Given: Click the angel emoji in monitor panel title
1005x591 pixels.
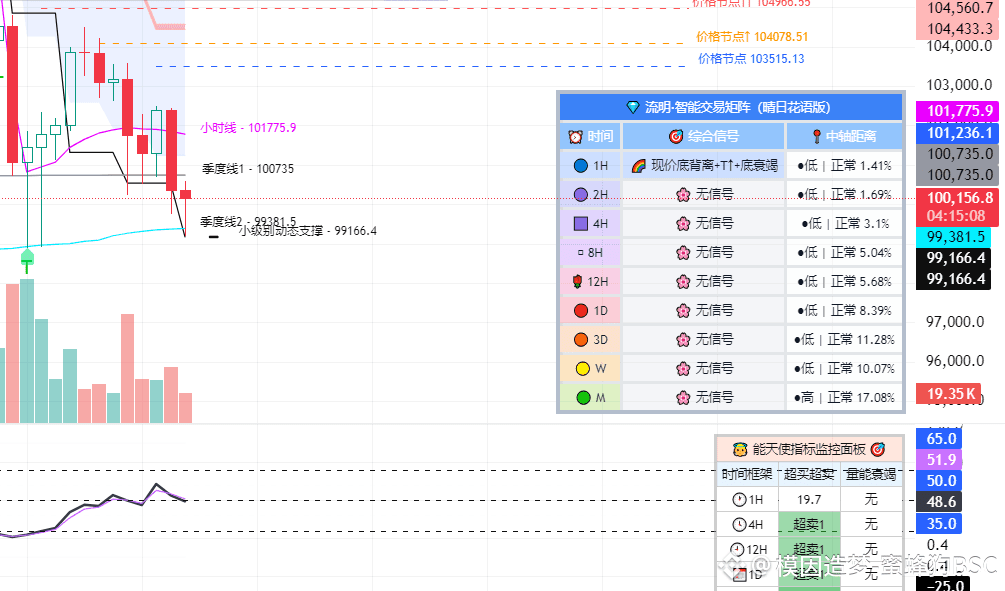Looking at the screenshot, I should pos(740,449).
